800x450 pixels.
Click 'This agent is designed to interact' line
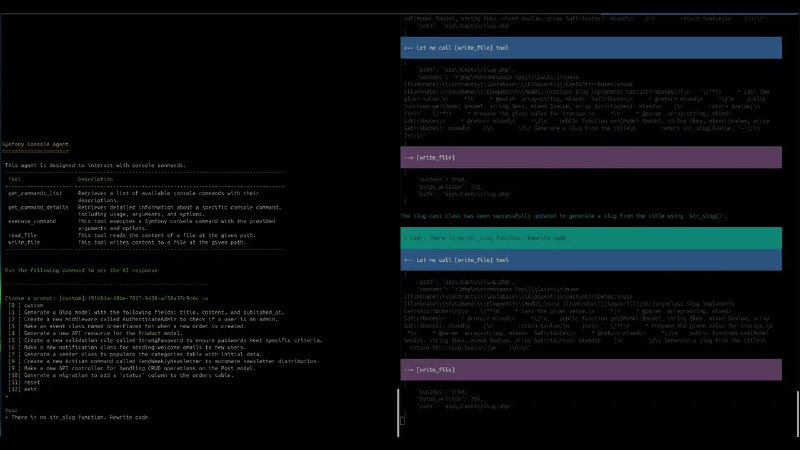(x=95, y=165)
